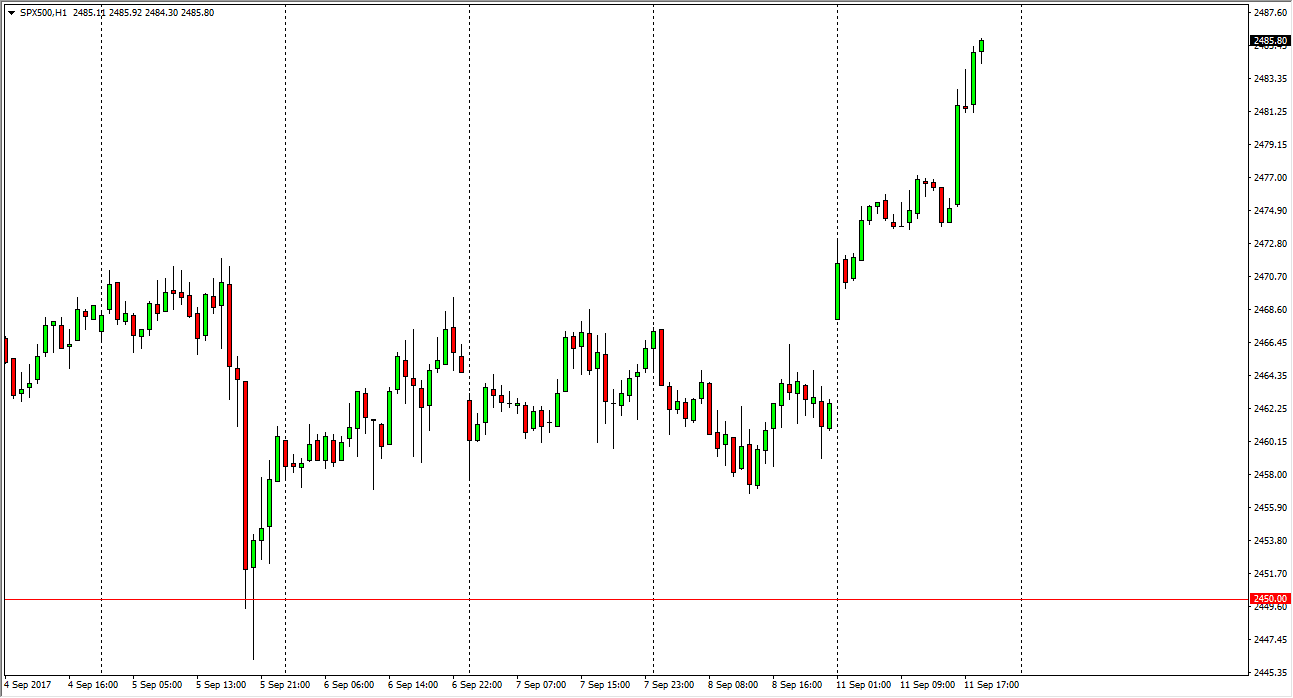Open the dropdown arrow beside SPX500,H1
This screenshot has width=1293, height=698.
[11, 13]
